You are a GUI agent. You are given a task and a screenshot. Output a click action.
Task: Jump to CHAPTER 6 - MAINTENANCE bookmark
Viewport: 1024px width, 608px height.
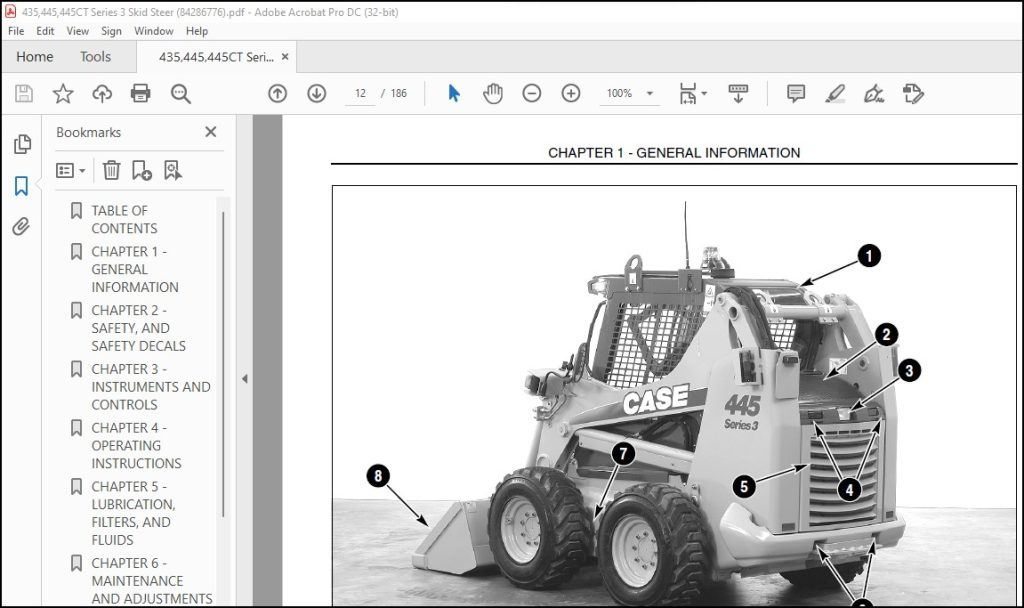click(x=152, y=581)
